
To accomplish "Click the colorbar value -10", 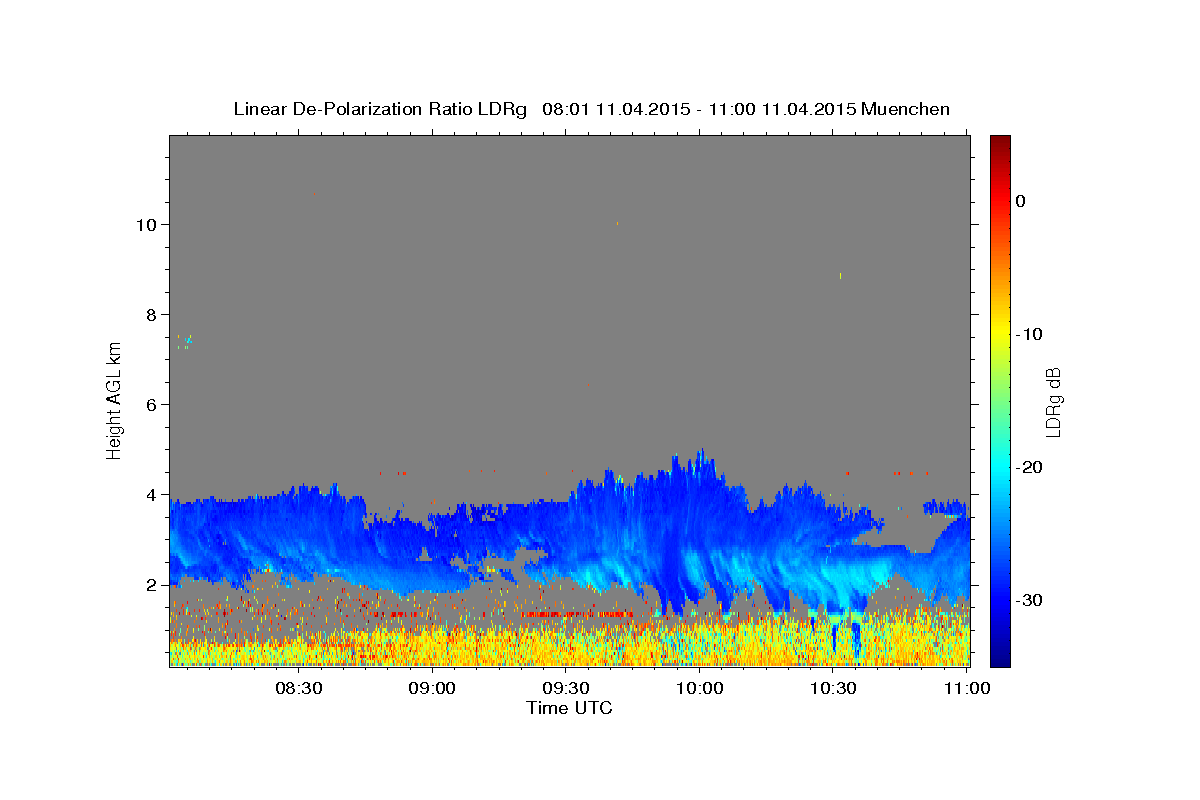I will click(x=1030, y=334).
